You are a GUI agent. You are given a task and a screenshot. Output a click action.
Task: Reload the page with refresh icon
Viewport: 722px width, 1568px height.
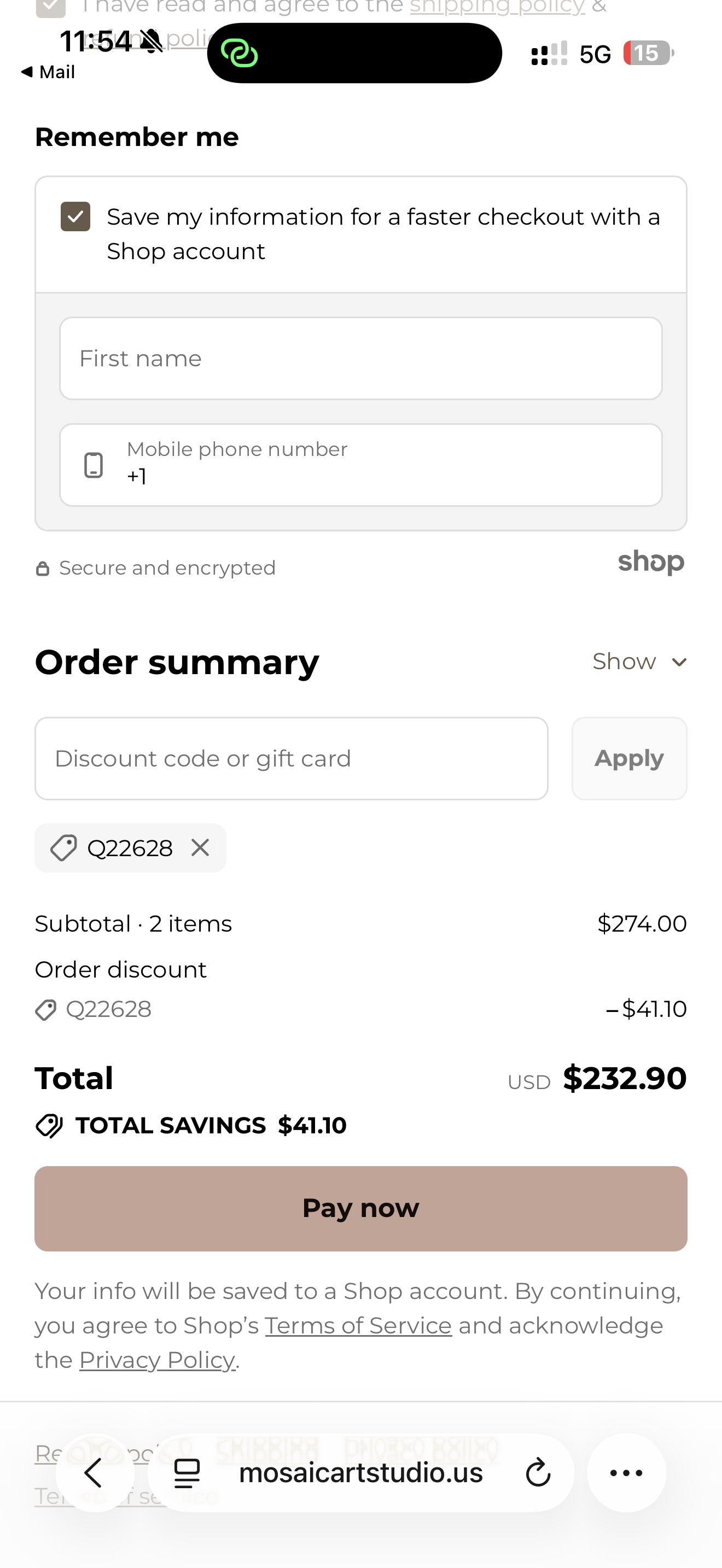click(538, 1473)
